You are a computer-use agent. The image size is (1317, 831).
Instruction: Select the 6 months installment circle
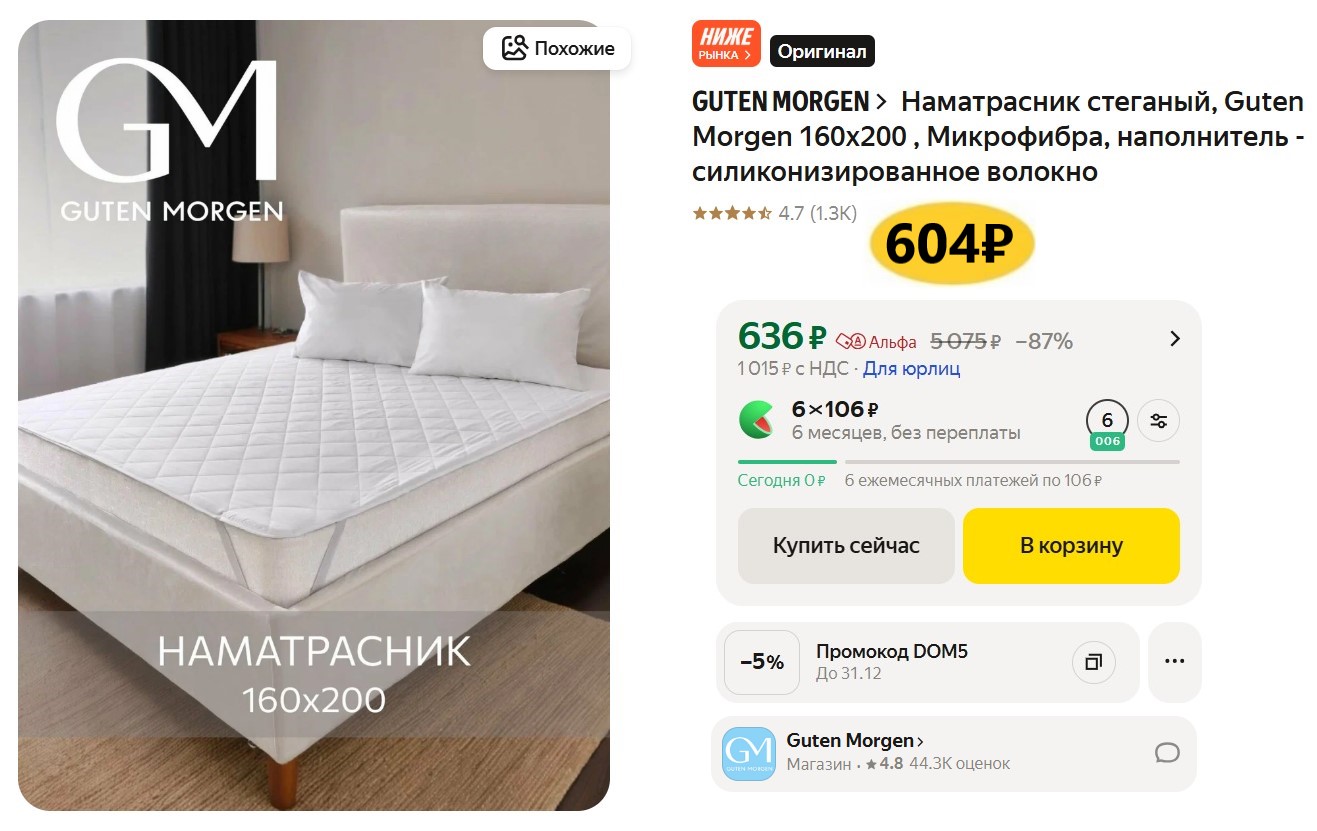click(1107, 424)
